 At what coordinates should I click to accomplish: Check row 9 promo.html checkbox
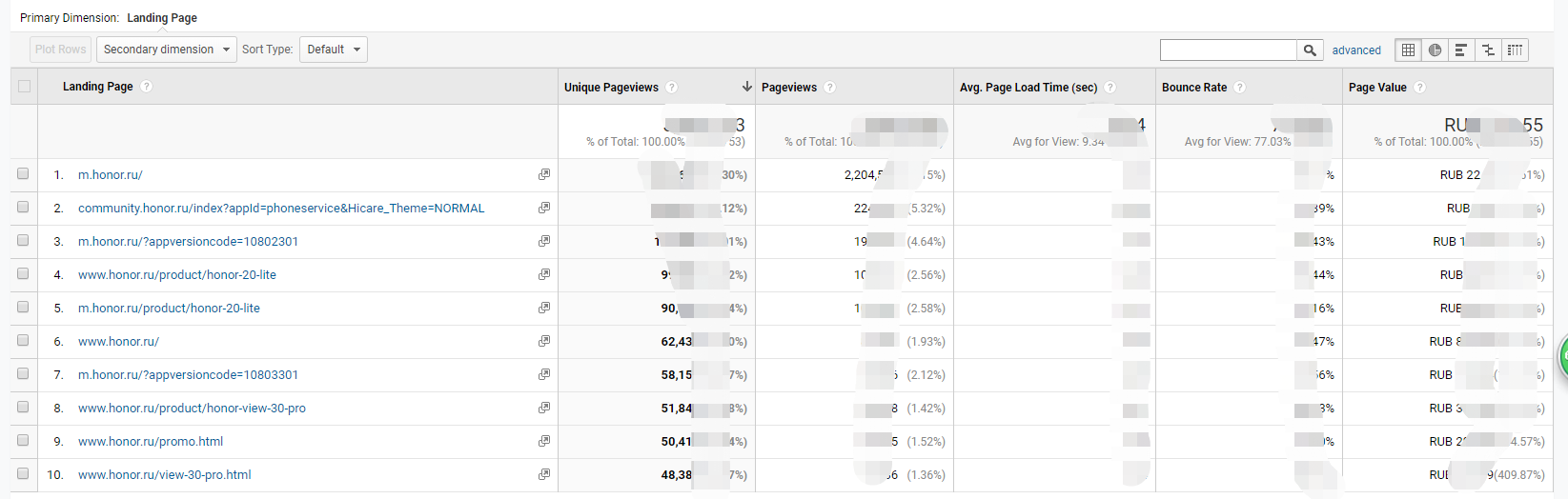(x=23, y=441)
